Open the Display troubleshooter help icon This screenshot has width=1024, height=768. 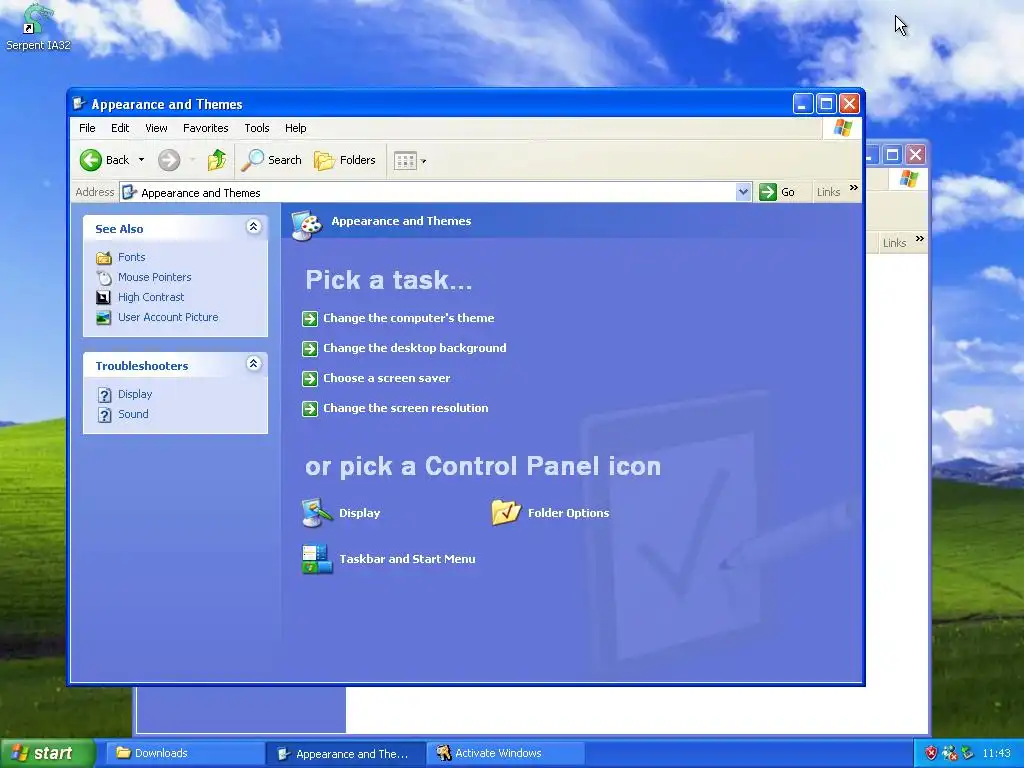pos(104,395)
